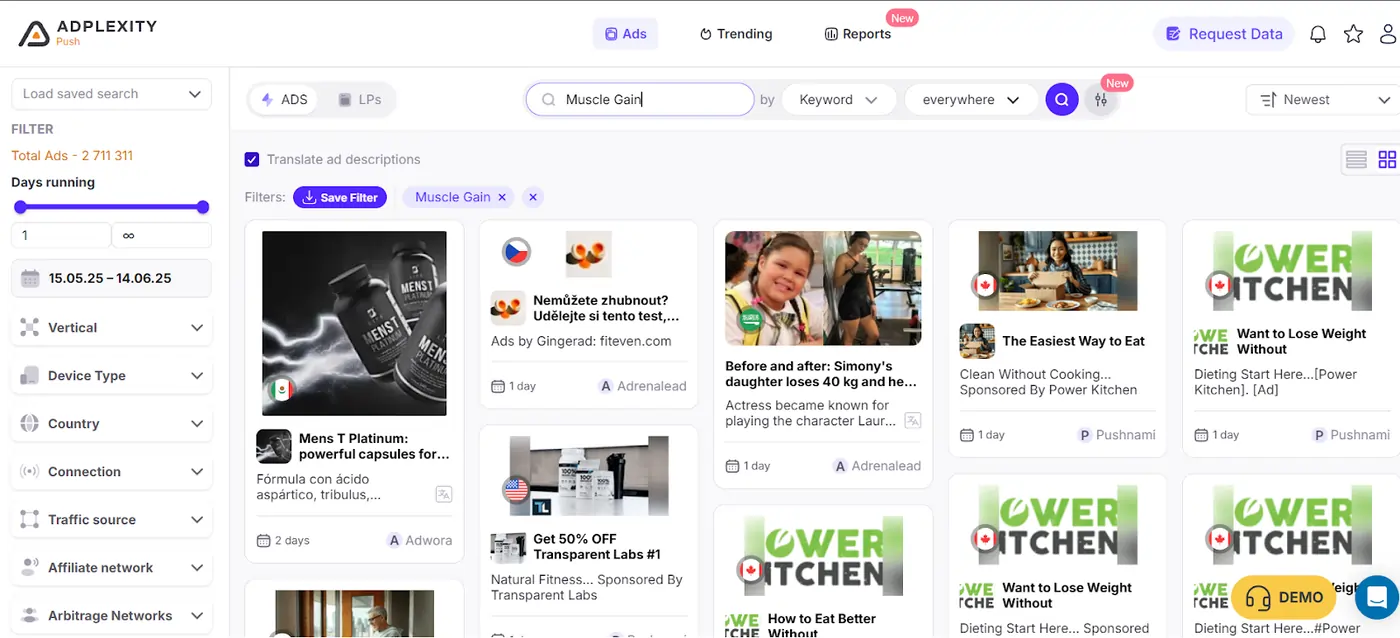Click the Country globe filter icon
This screenshot has width=1400, height=638.
tap(30, 423)
